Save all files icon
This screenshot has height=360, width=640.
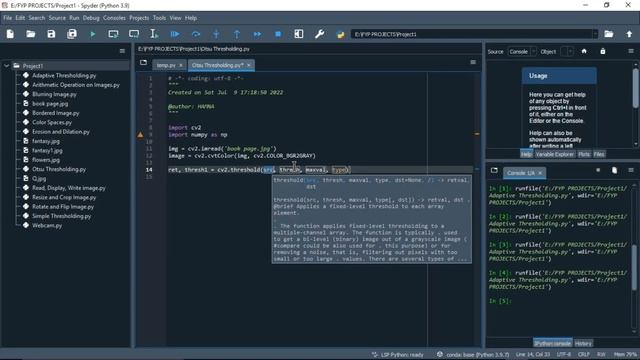tap(72, 34)
